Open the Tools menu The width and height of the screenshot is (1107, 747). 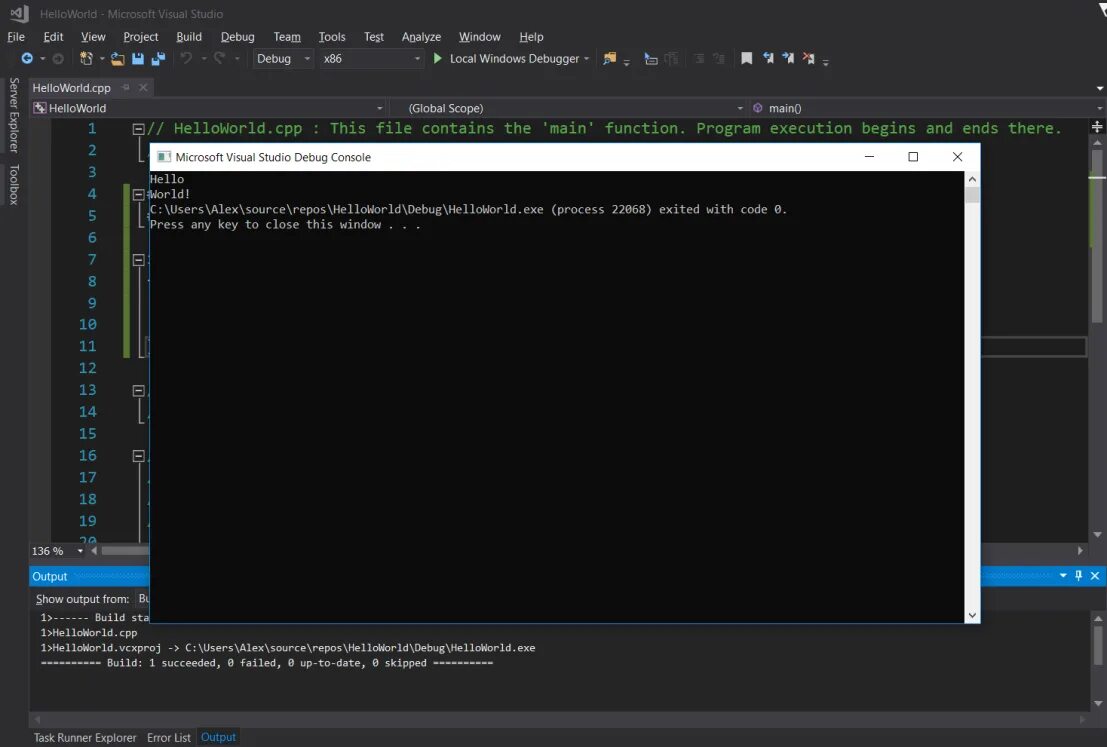pyautogui.click(x=332, y=37)
